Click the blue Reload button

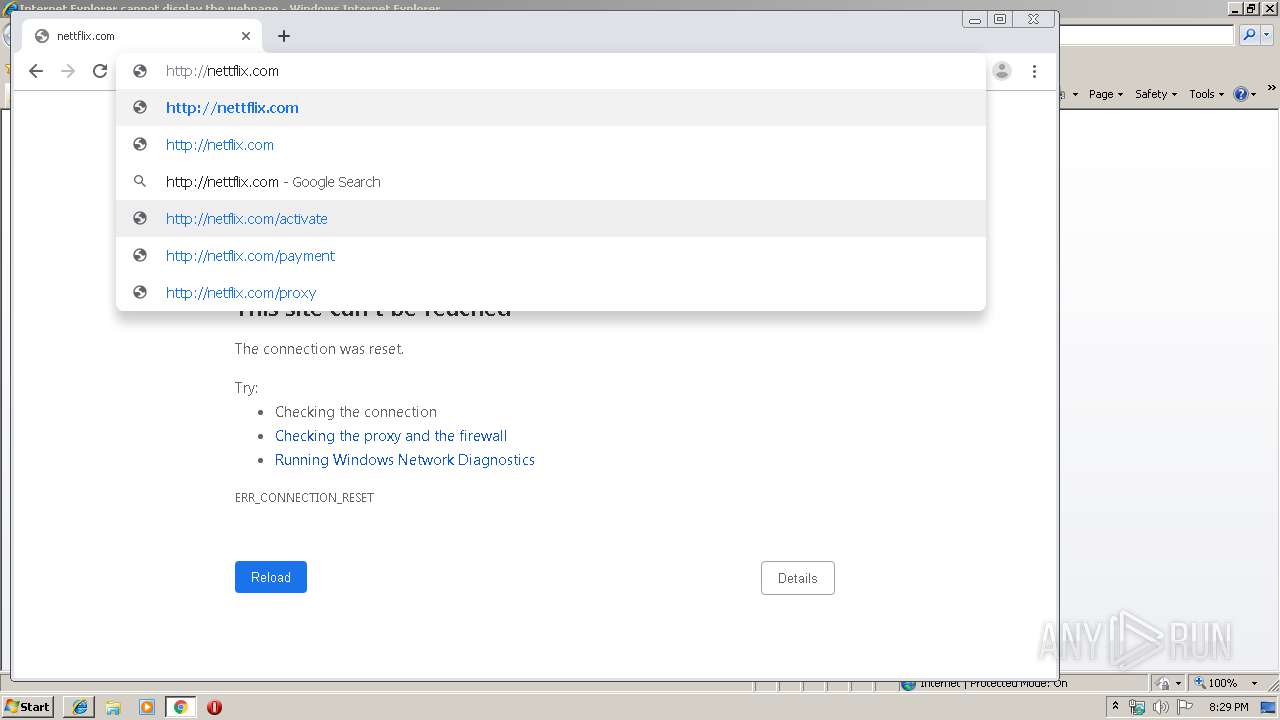tap(271, 577)
